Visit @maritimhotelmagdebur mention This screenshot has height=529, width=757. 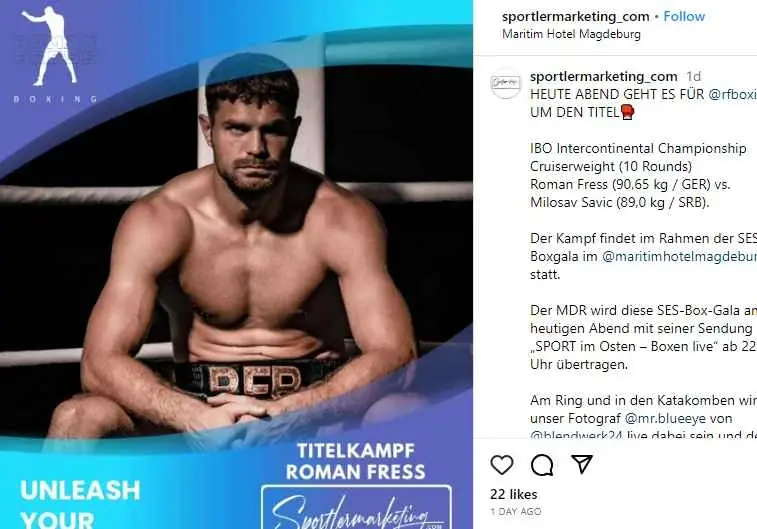pos(679,256)
